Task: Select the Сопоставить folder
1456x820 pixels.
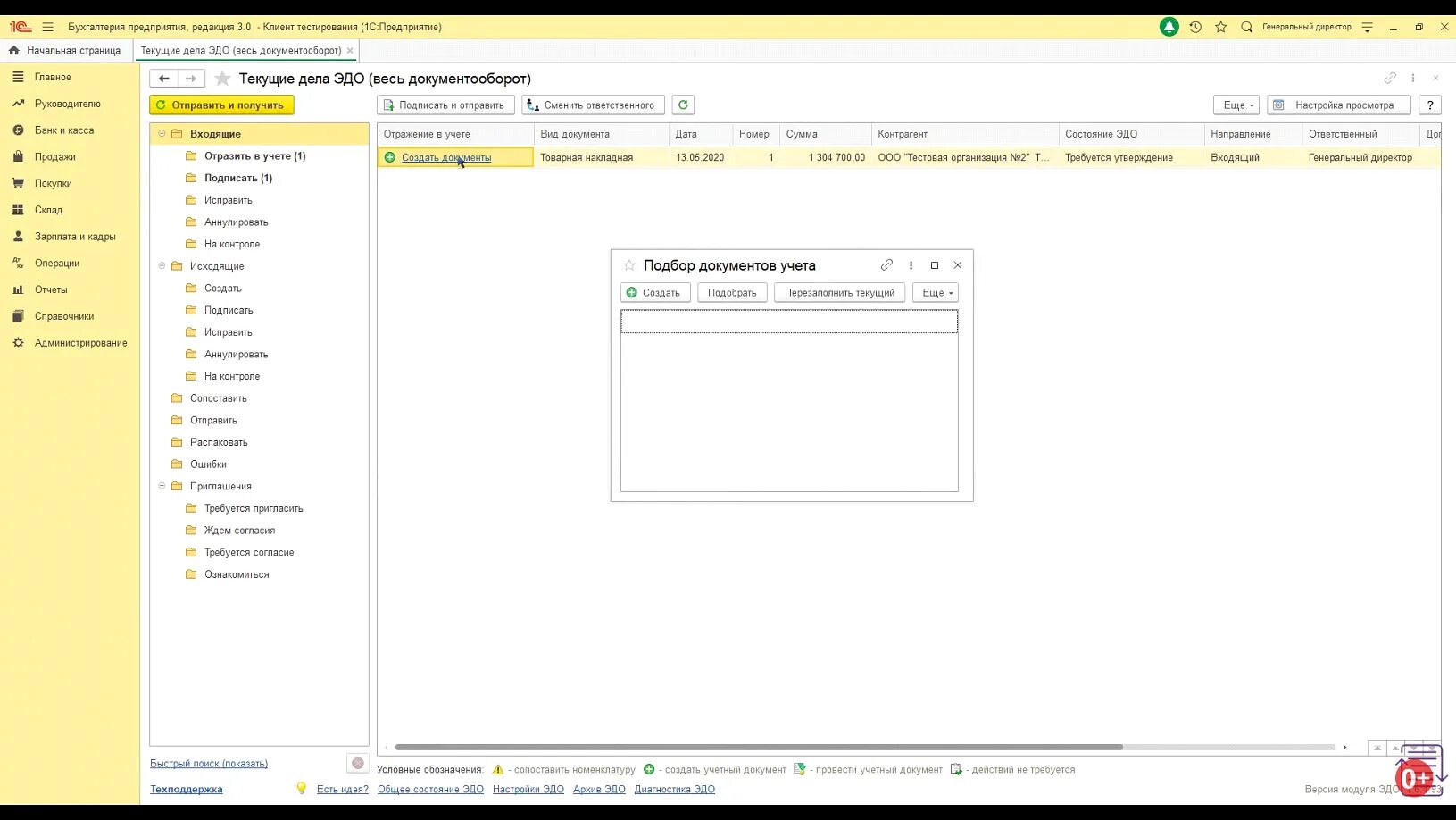Action: 219,398
